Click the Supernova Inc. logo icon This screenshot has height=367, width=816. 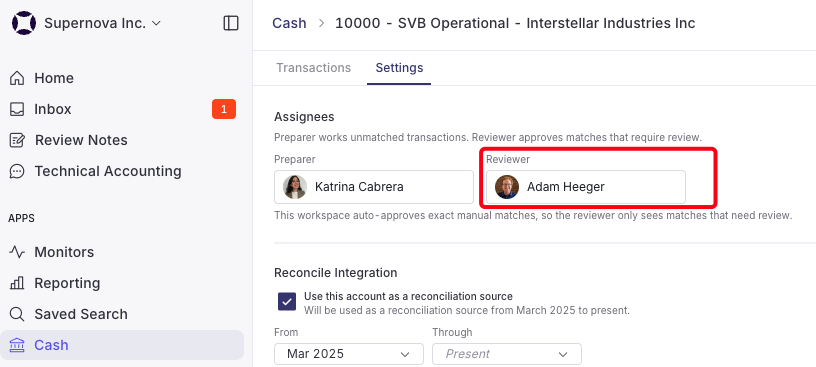coord(23,23)
